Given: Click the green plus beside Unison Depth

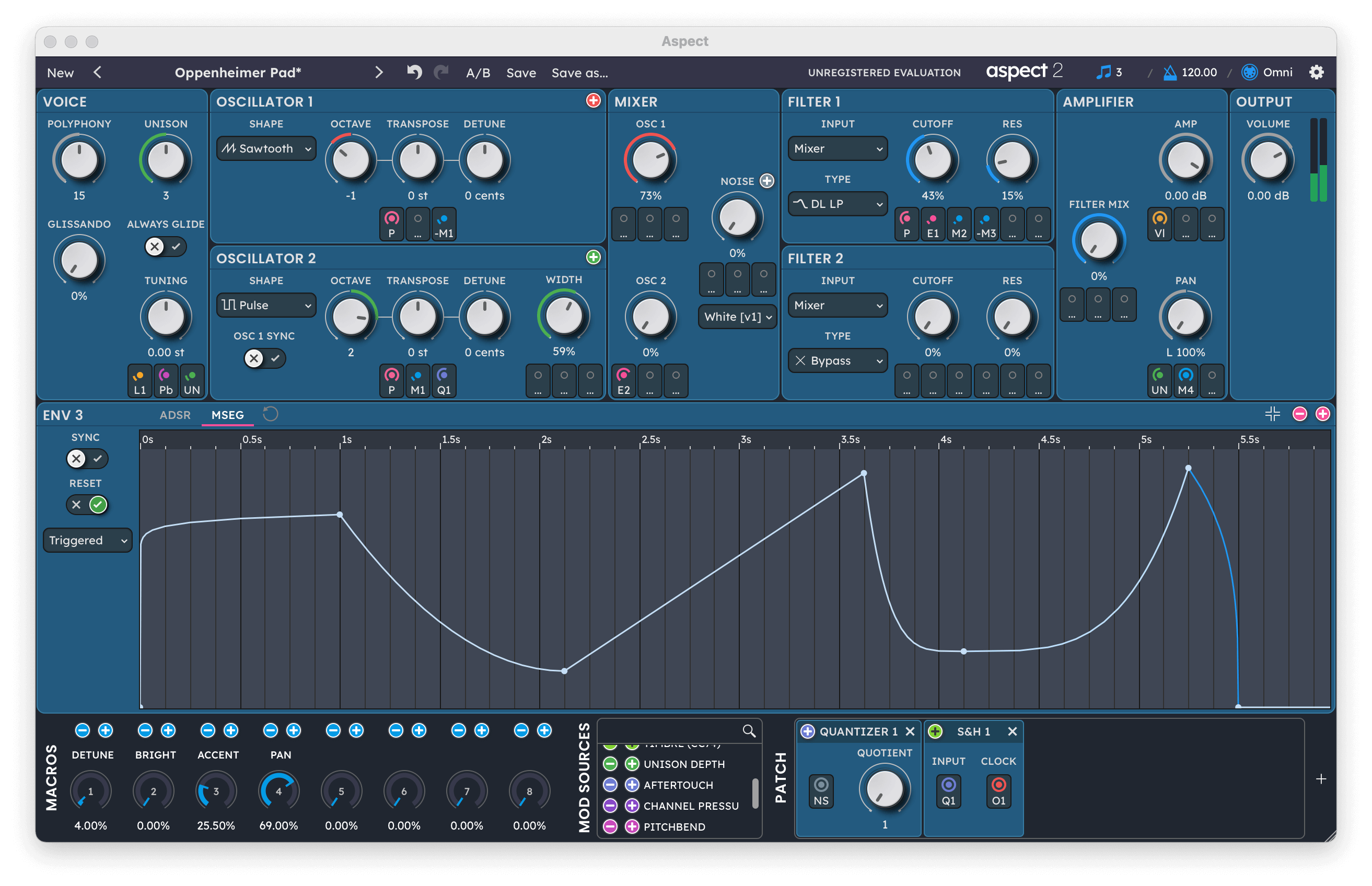Looking at the screenshot, I should coord(632,764).
